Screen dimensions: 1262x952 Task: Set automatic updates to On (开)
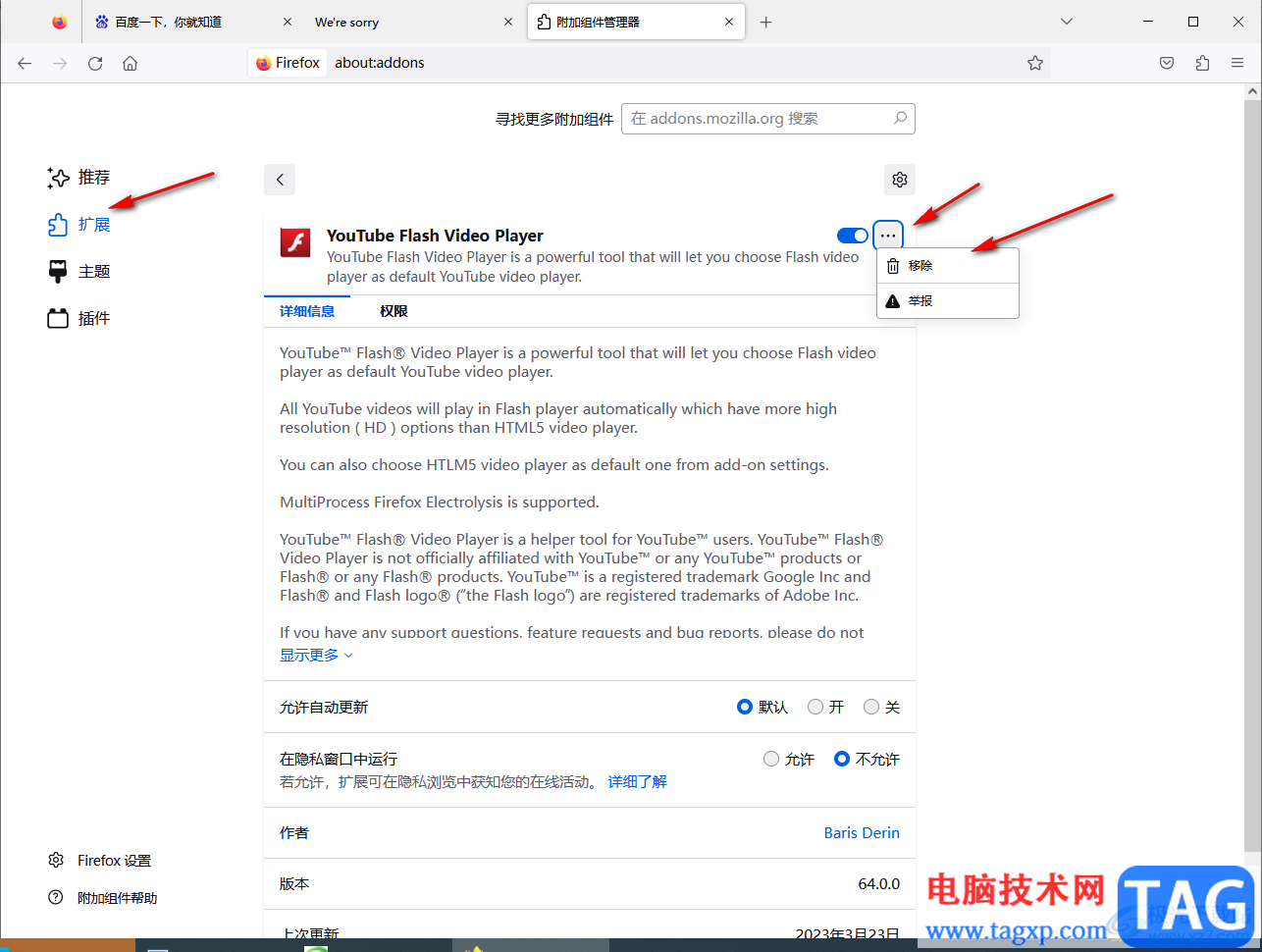[815, 707]
